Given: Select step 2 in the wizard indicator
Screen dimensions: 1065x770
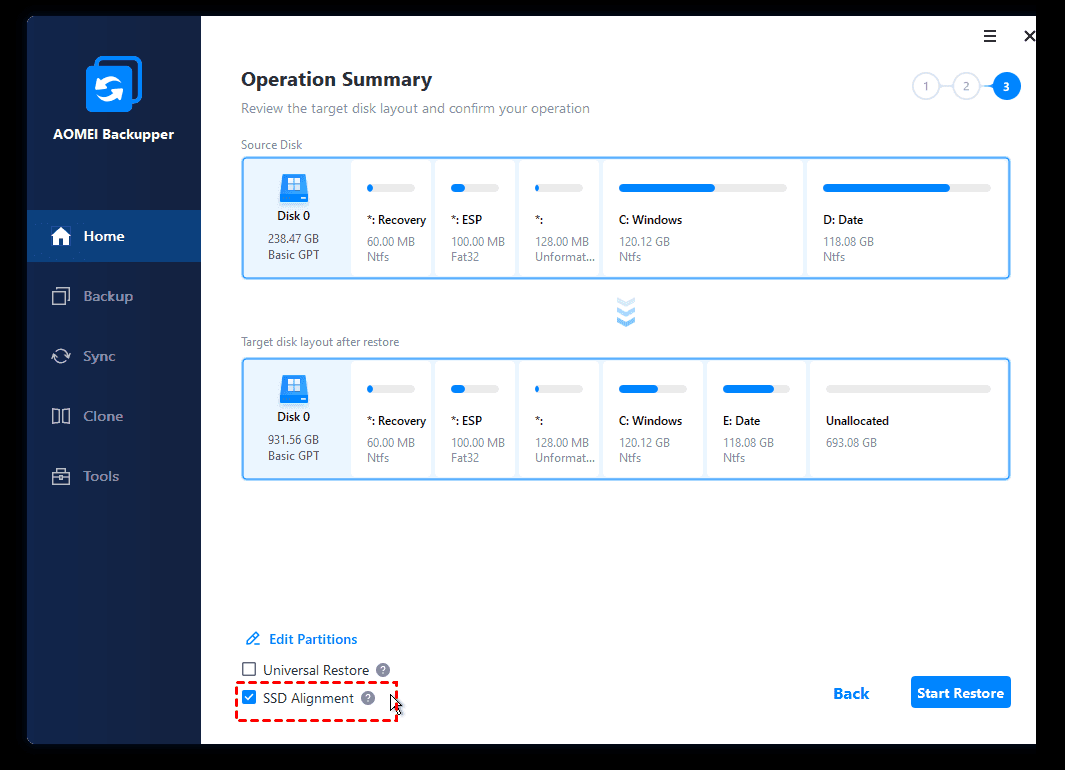Looking at the screenshot, I should click(x=966, y=87).
